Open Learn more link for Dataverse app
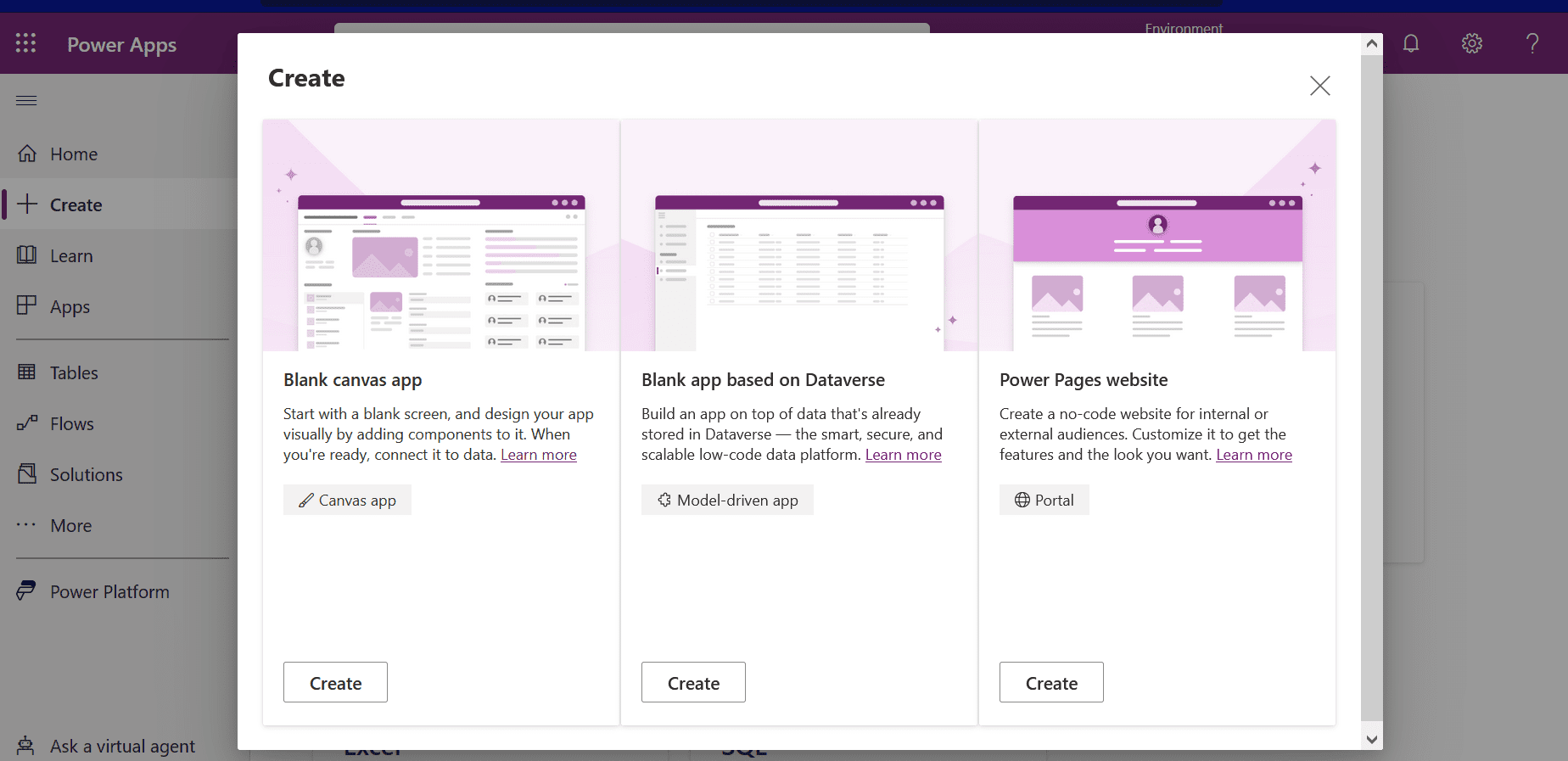The height and width of the screenshot is (761, 1568). coord(903,455)
